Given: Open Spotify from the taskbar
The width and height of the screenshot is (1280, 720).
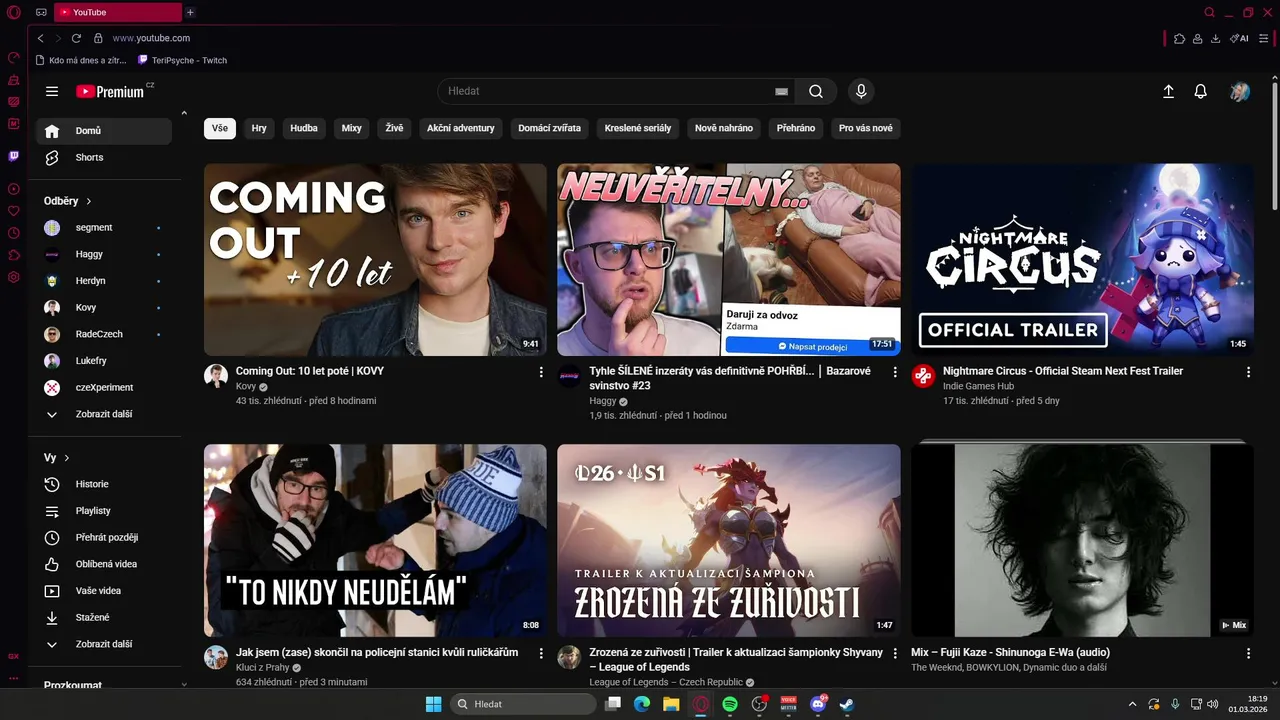Looking at the screenshot, I should tap(730, 704).
